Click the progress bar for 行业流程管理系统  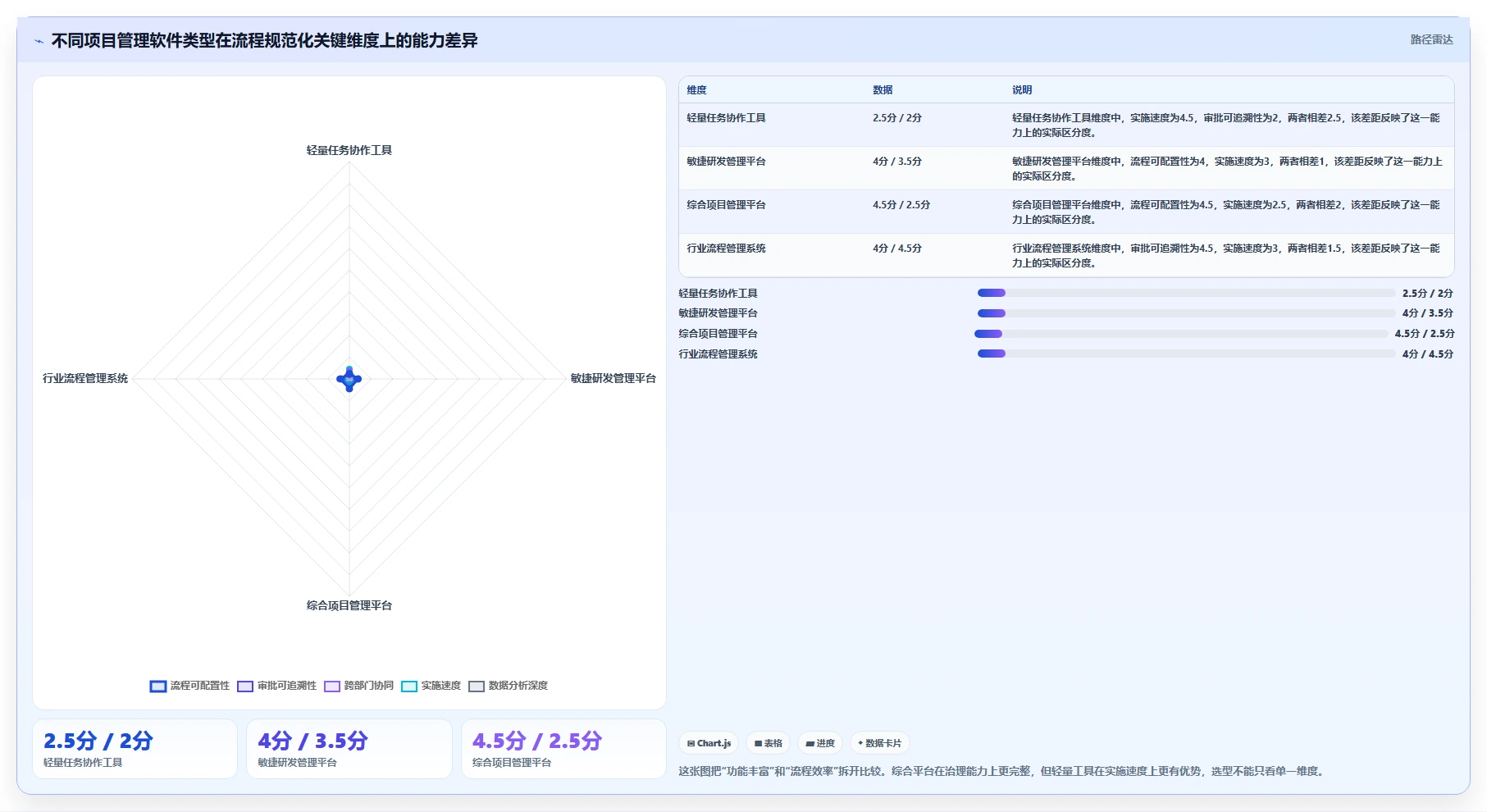pos(1186,354)
